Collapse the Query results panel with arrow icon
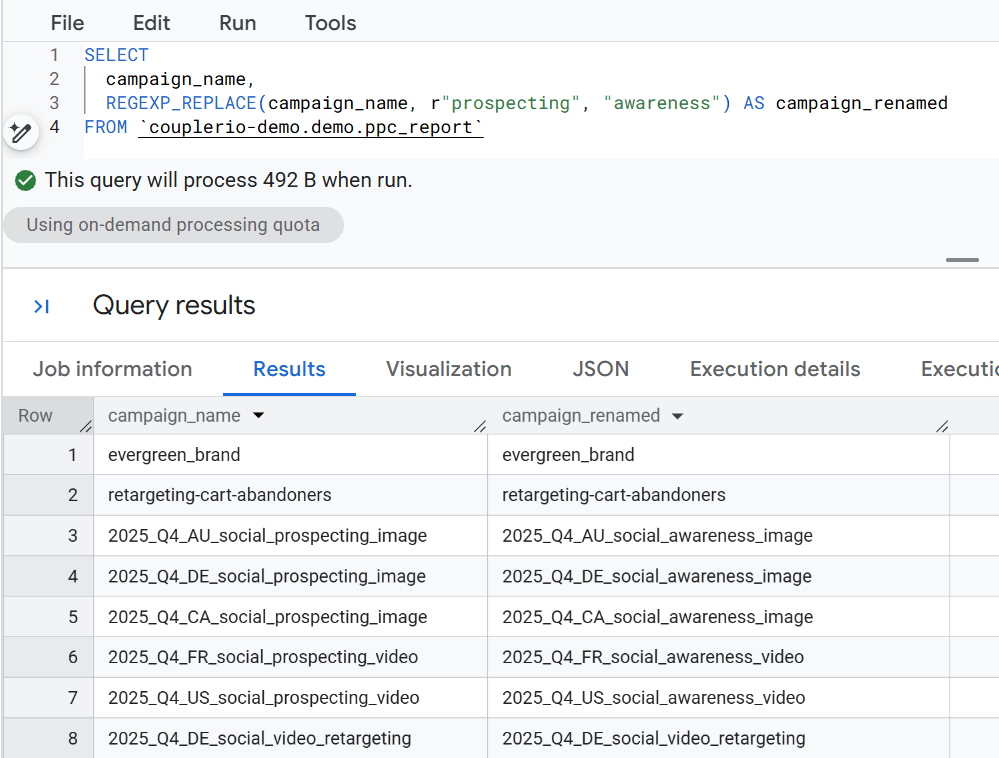This screenshot has height=758, width=999. pos(41,307)
